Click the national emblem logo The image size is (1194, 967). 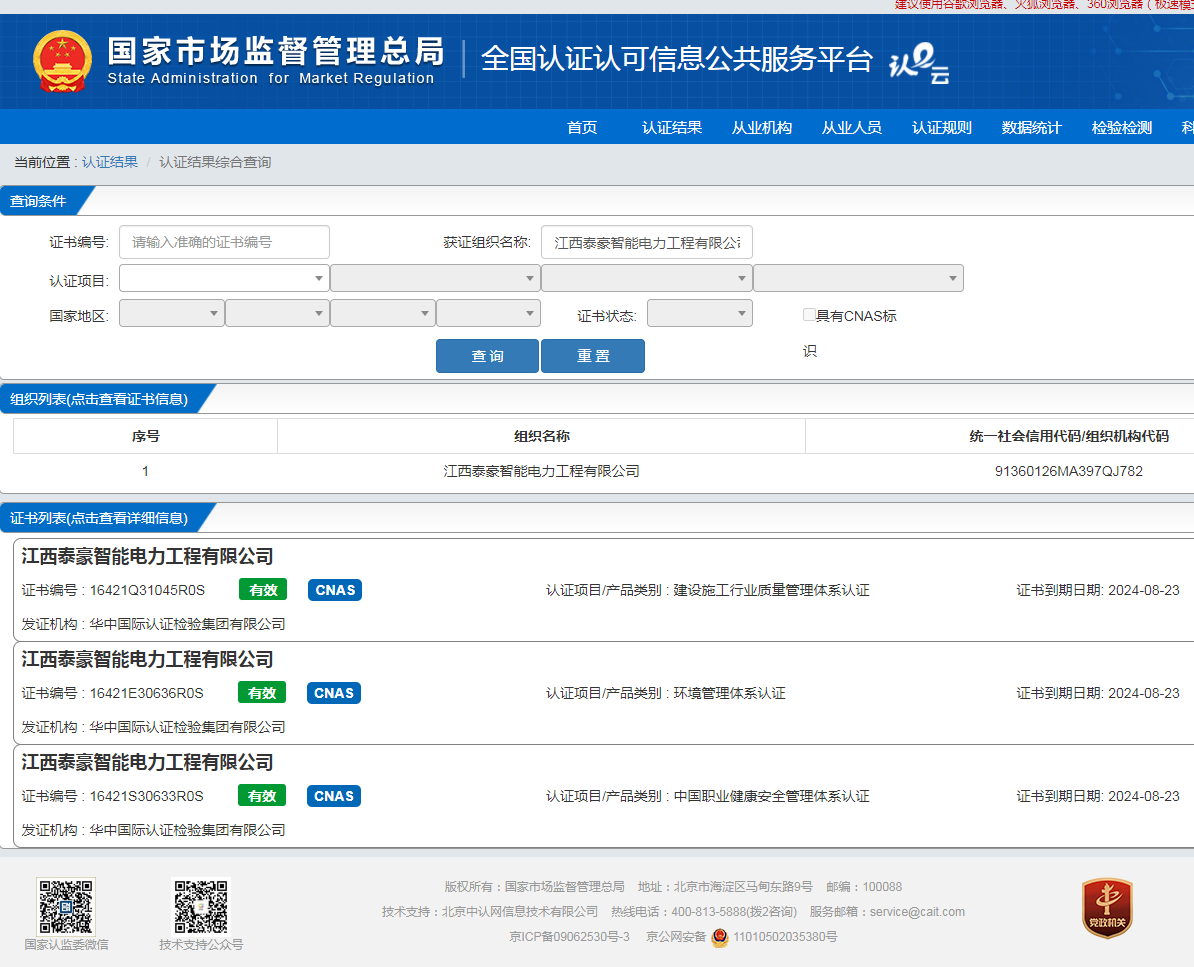62,61
